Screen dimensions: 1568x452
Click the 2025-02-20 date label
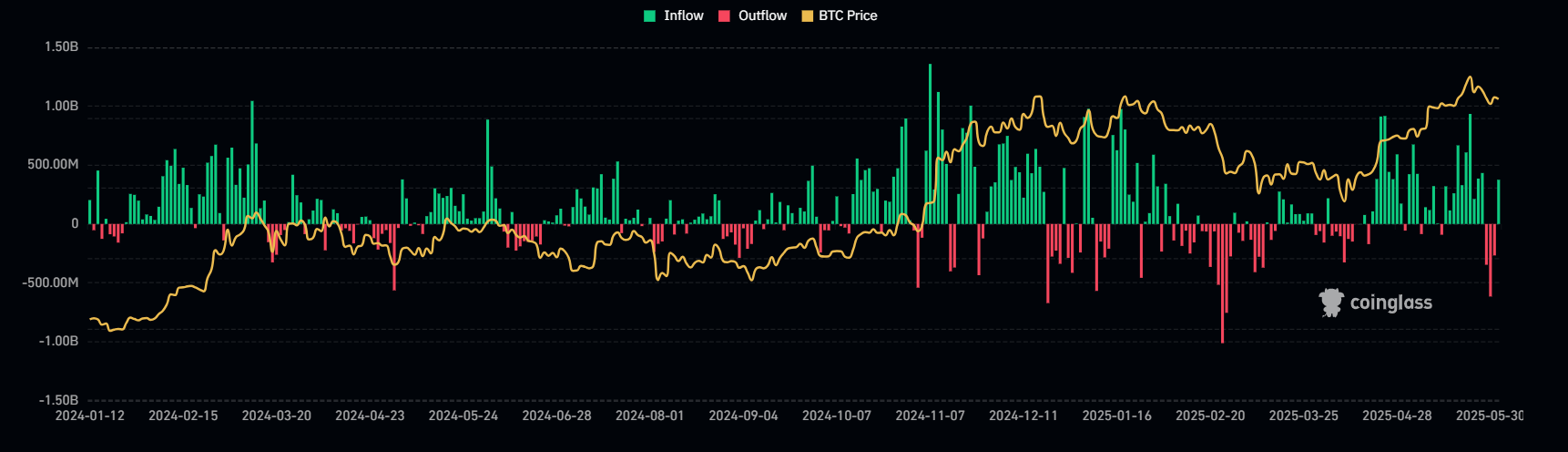(1210, 416)
